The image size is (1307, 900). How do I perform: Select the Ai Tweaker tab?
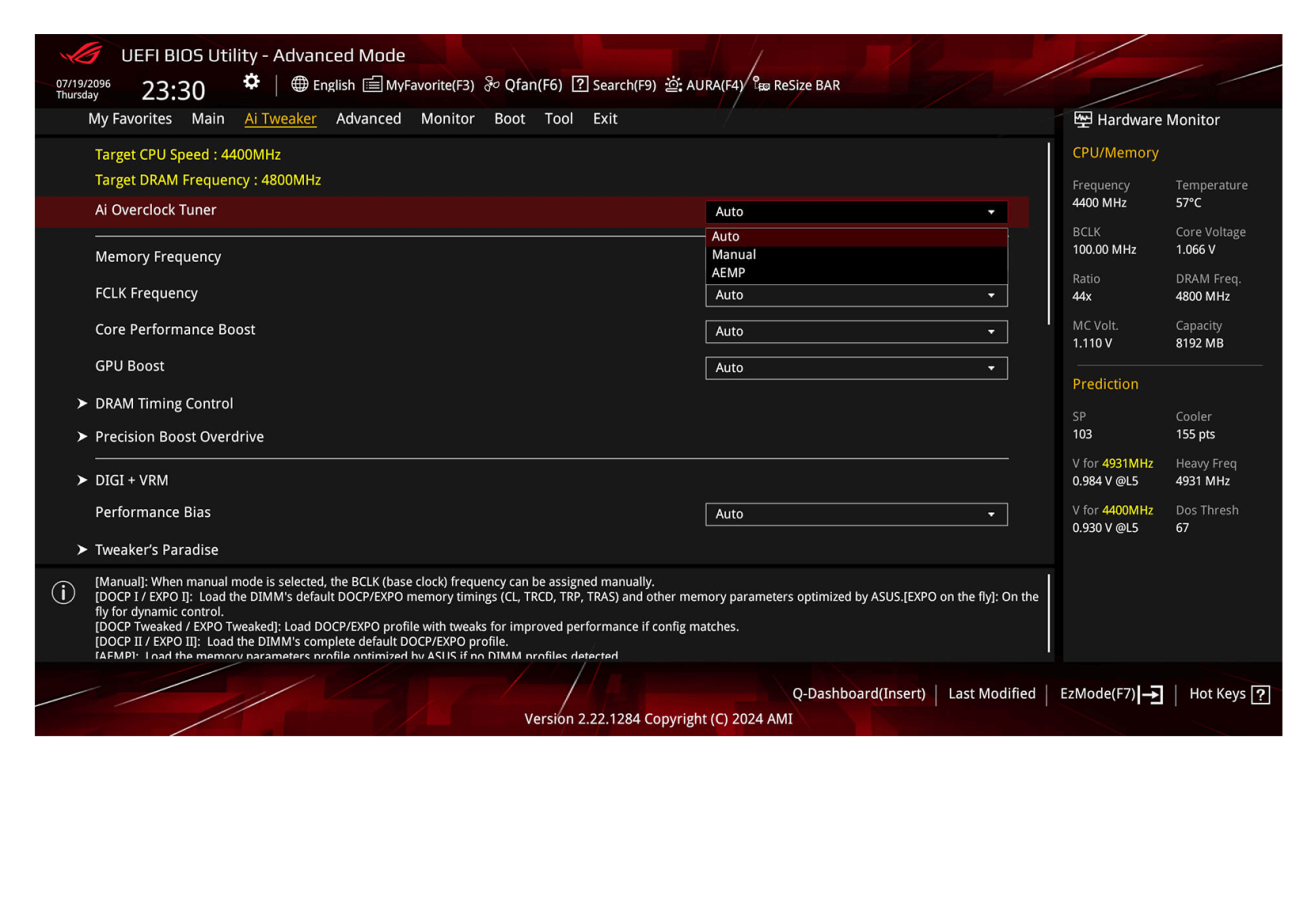click(280, 119)
